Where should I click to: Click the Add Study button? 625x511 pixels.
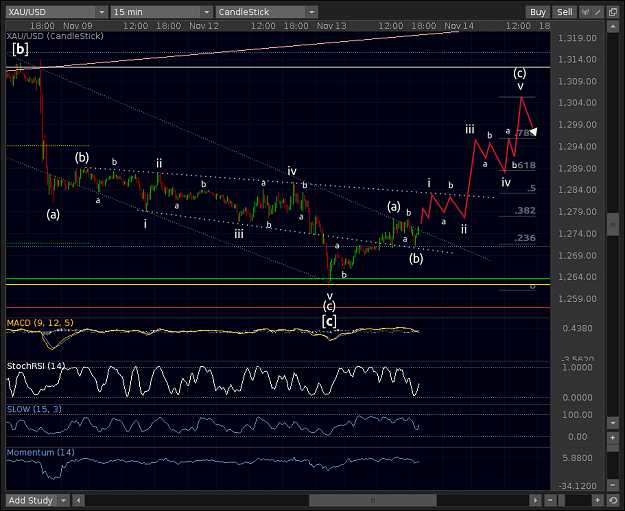[x=31, y=500]
